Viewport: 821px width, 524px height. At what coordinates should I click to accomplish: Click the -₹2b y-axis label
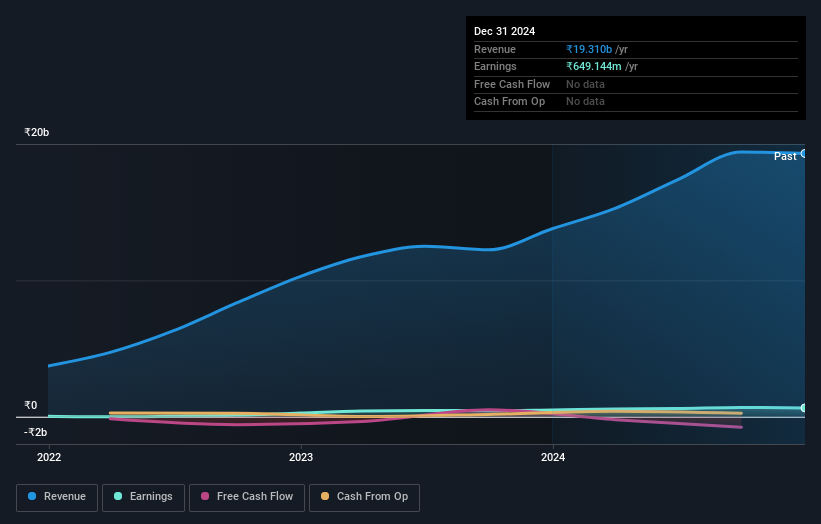tap(36, 432)
